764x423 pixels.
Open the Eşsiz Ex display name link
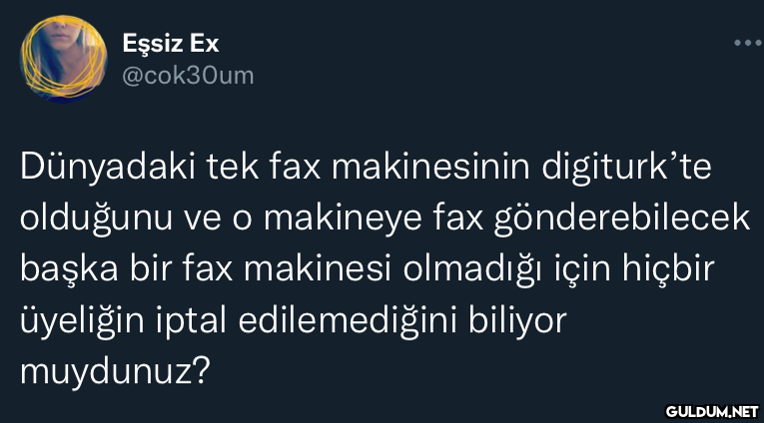click(x=171, y=45)
